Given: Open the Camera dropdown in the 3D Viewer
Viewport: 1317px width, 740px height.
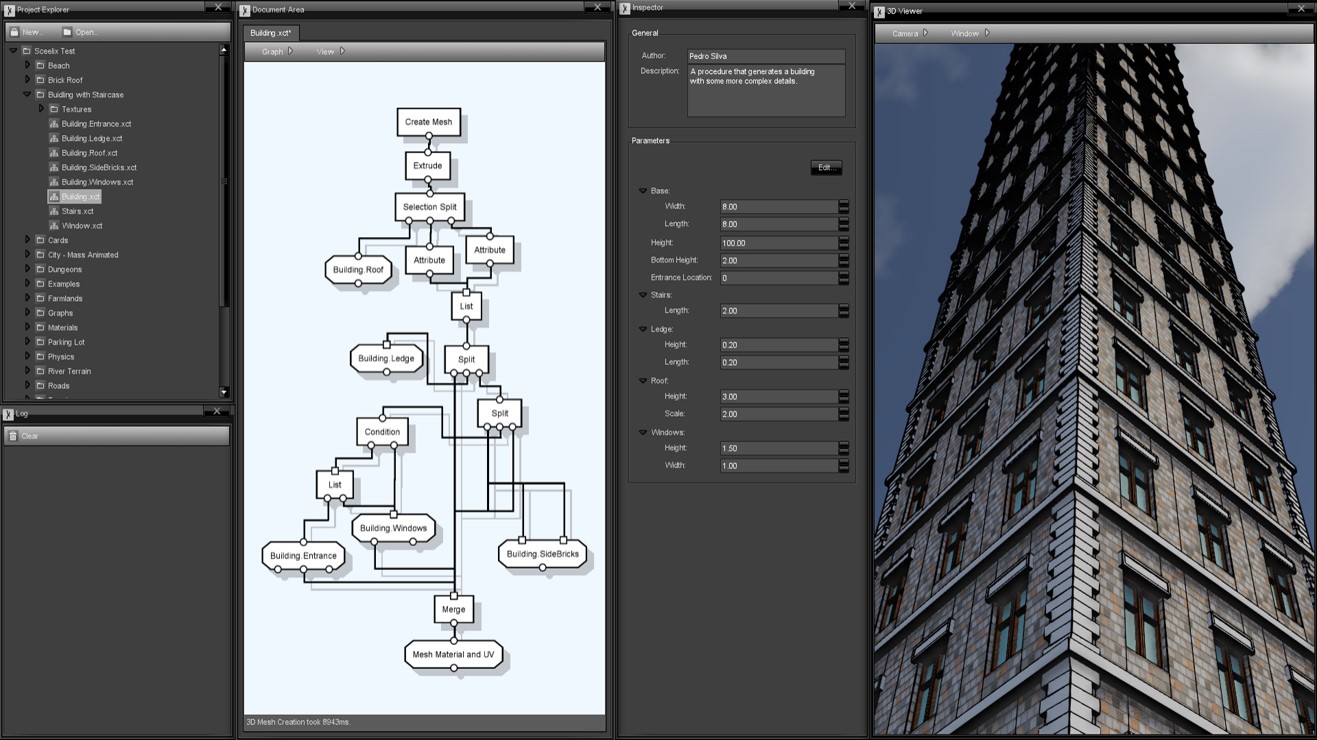Looking at the screenshot, I should click(x=907, y=32).
